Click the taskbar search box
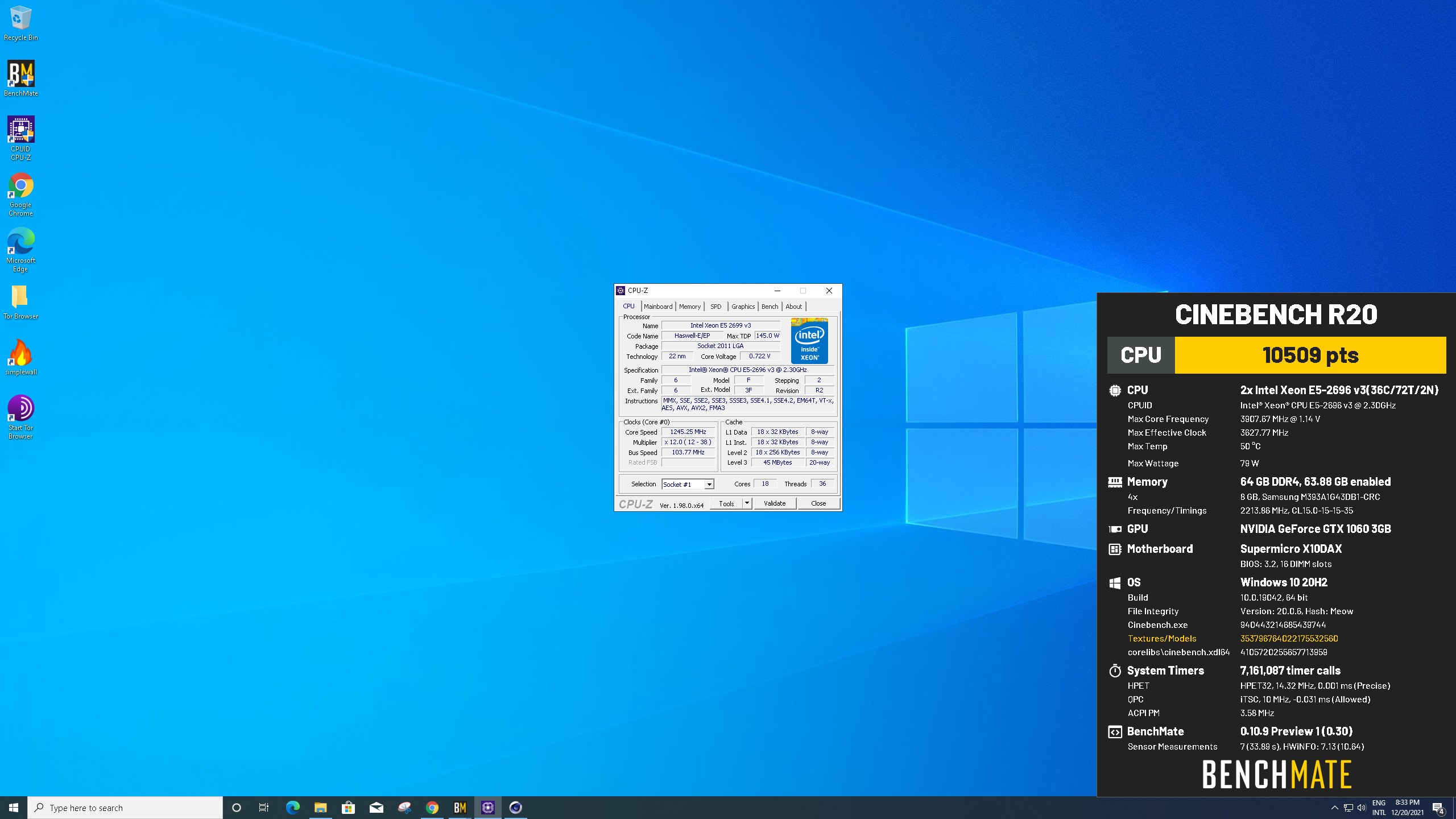 tap(125, 808)
